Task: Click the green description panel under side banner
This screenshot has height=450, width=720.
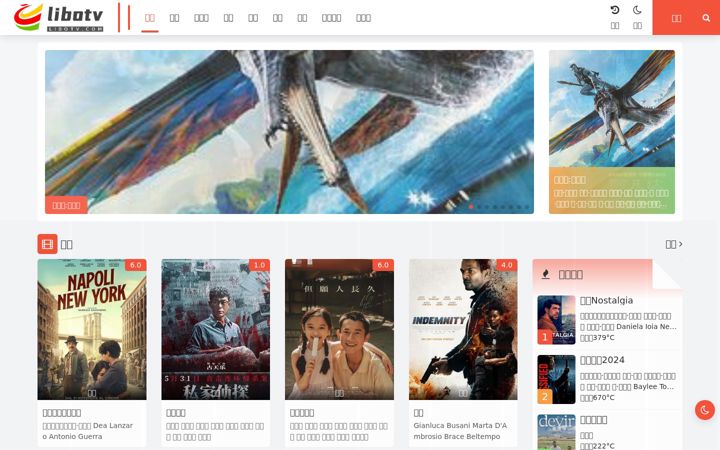Action: click(x=612, y=191)
